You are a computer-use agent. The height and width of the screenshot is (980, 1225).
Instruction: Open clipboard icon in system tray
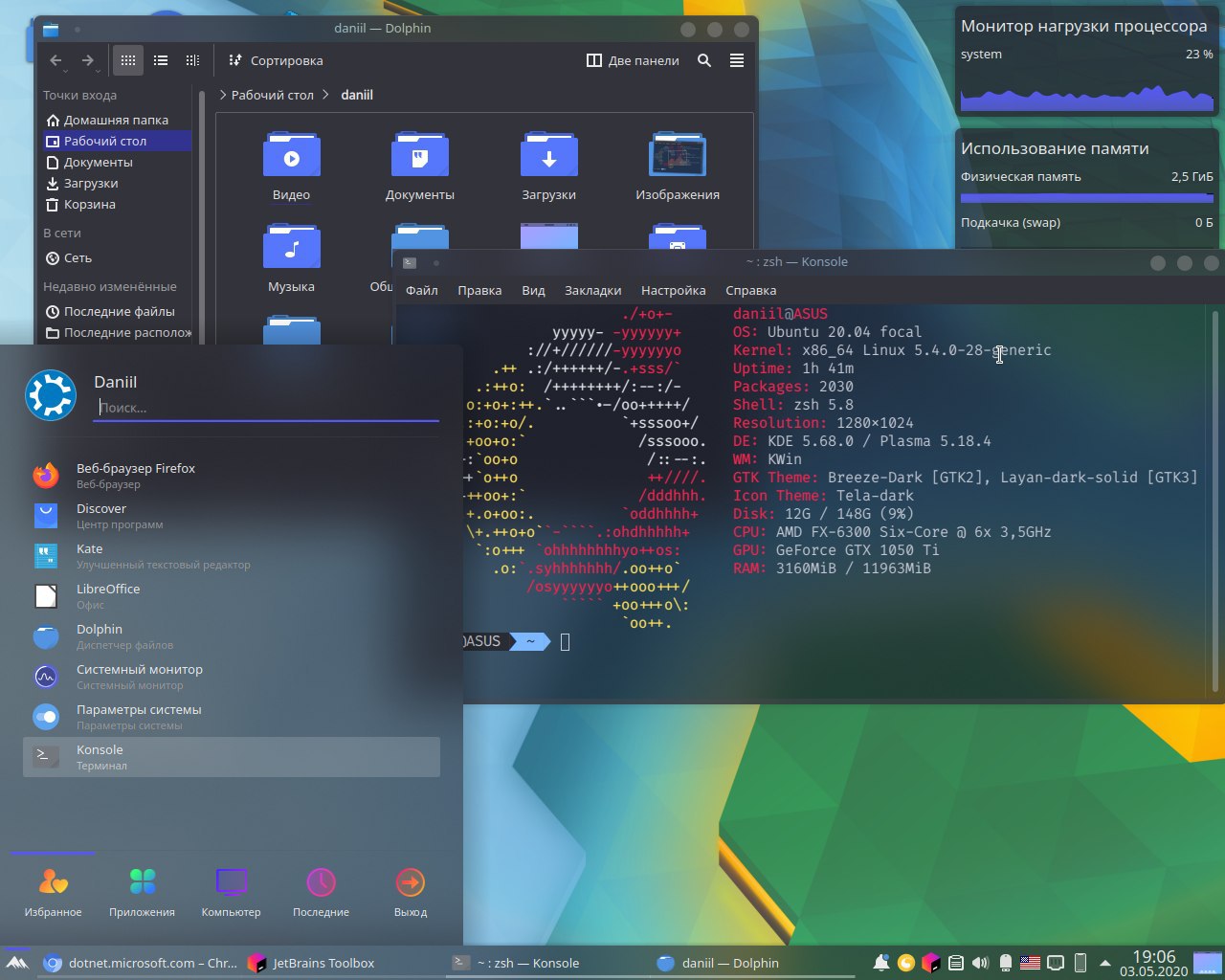click(955, 963)
